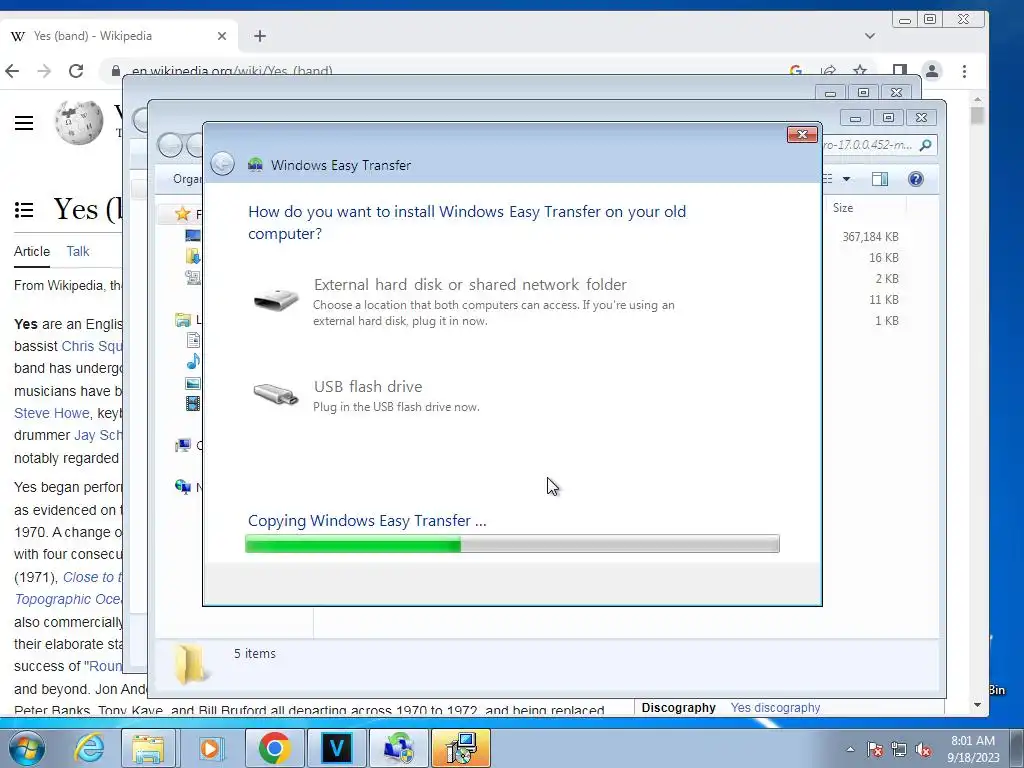This screenshot has width=1024, height=768.
Task: Select the 1 KB file row
Action: [886, 320]
